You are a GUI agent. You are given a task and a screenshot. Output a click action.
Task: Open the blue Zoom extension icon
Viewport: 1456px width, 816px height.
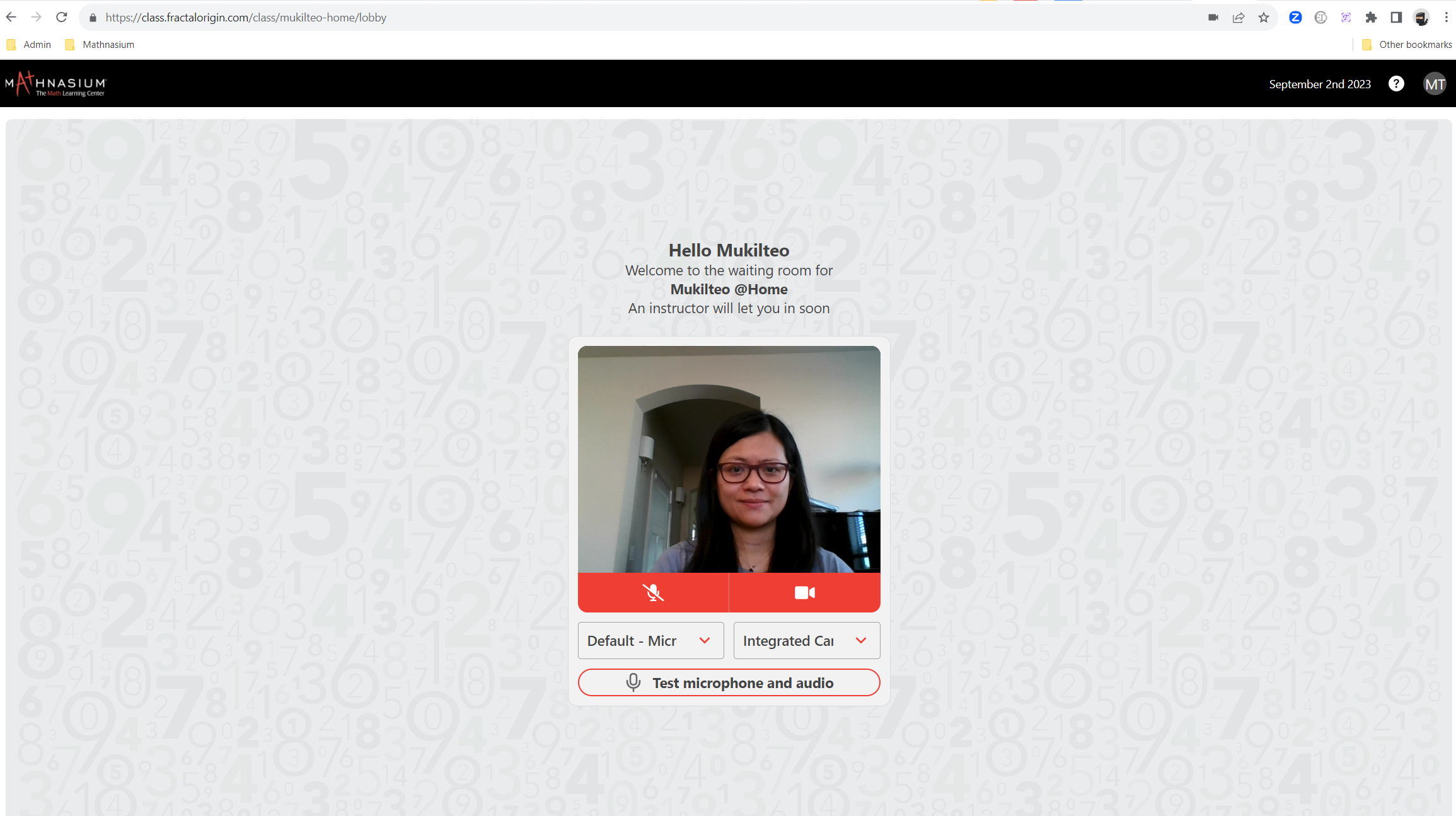(1295, 18)
